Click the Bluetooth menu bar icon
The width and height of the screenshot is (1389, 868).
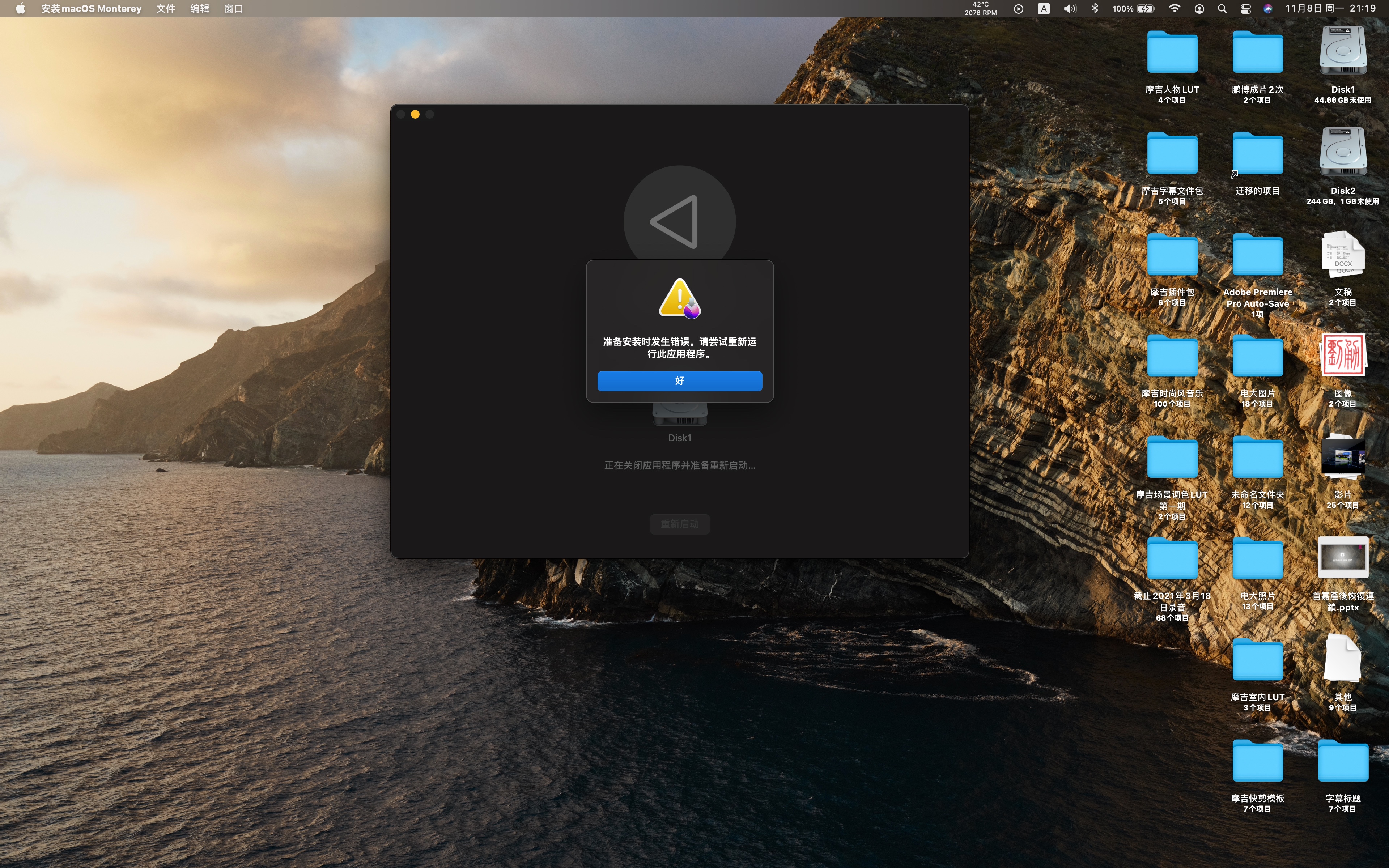tap(1095, 9)
